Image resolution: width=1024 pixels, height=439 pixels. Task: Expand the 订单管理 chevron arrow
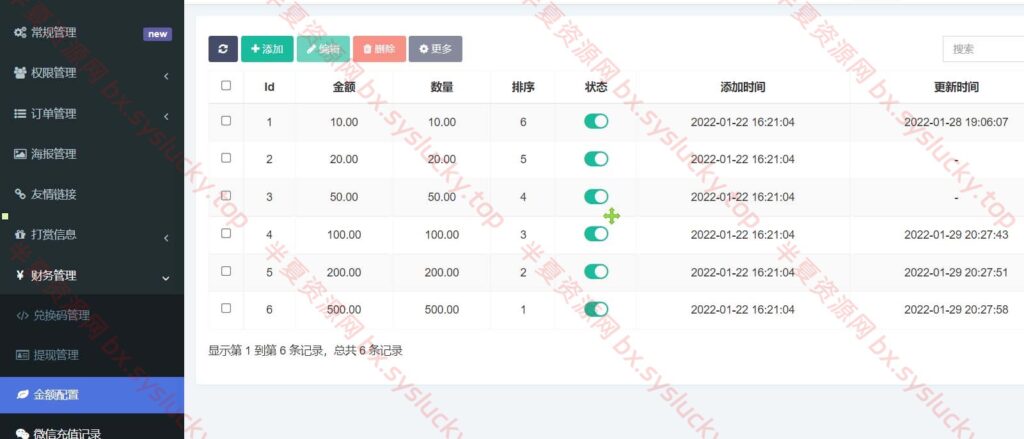(x=166, y=117)
